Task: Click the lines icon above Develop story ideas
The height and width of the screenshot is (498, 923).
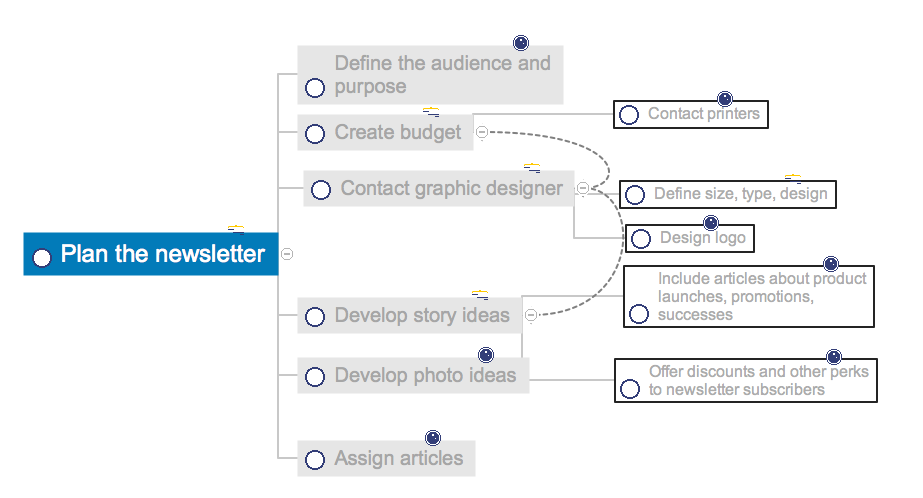Action: [x=480, y=295]
